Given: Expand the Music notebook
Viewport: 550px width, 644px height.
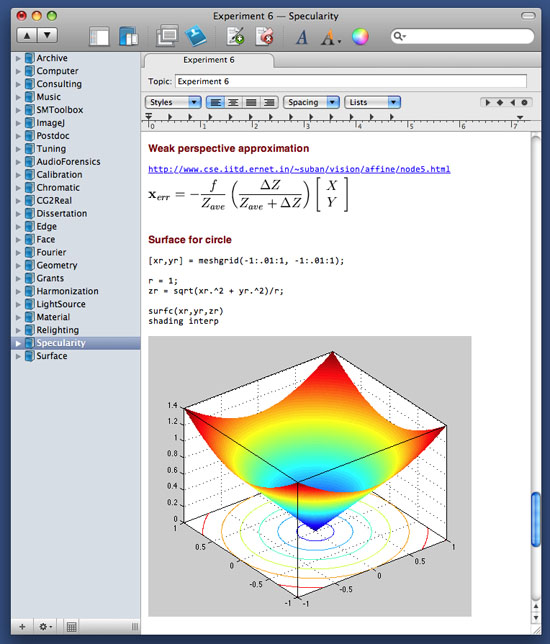Looking at the screenshot, I should pyautogui.click(x=18, y=97).
